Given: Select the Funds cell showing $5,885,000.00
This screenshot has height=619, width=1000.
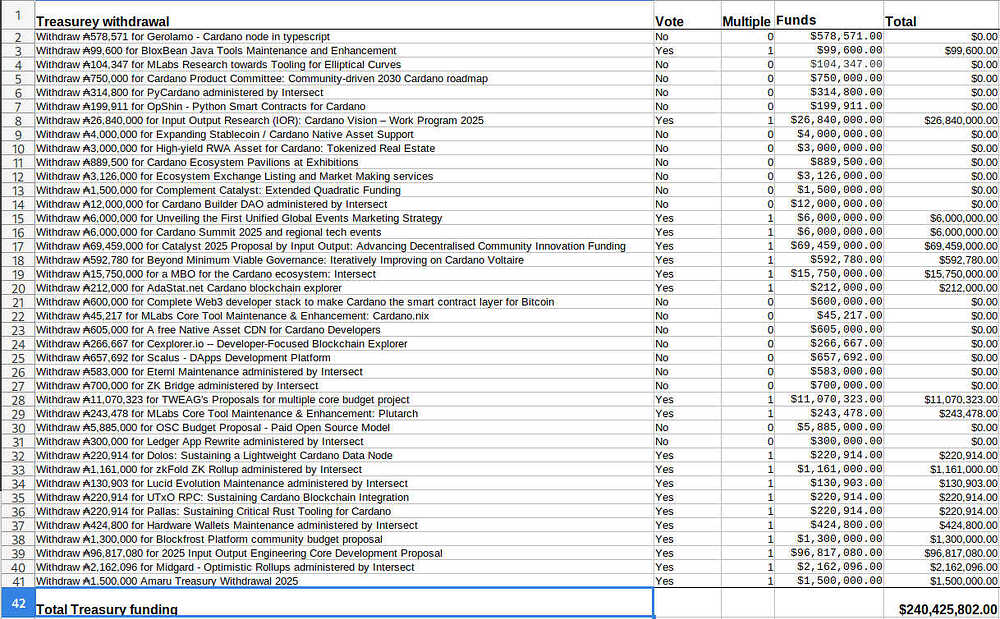Looking at the screenshot, I should click(828, 427).
